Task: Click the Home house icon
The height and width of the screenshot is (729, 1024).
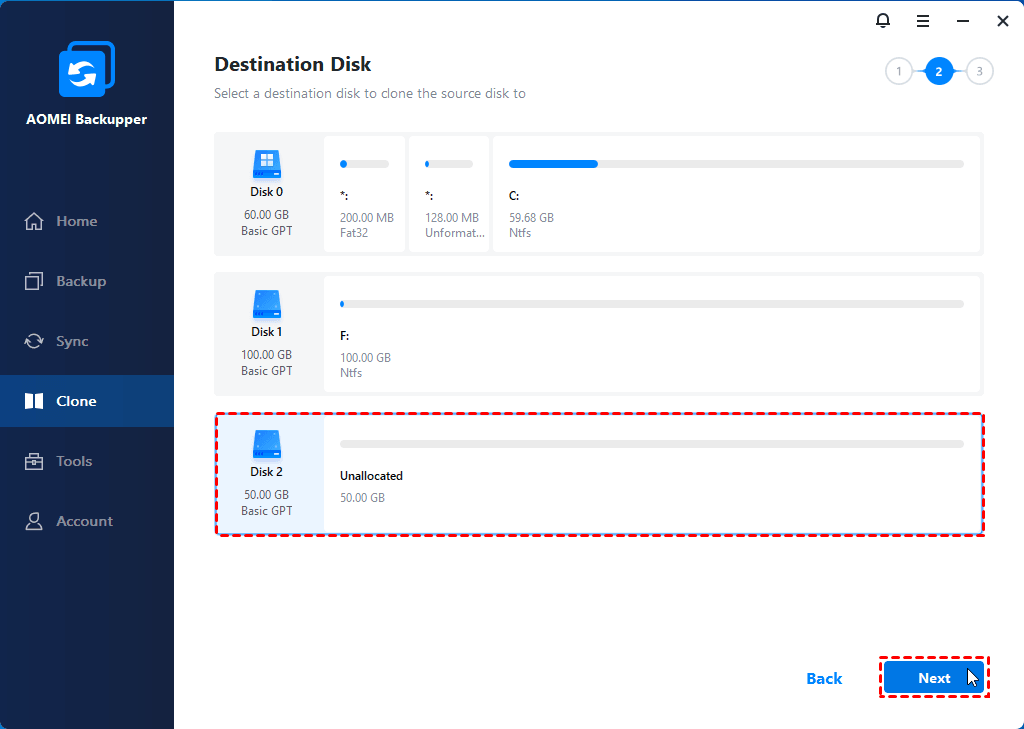Action: click(34, 221)
